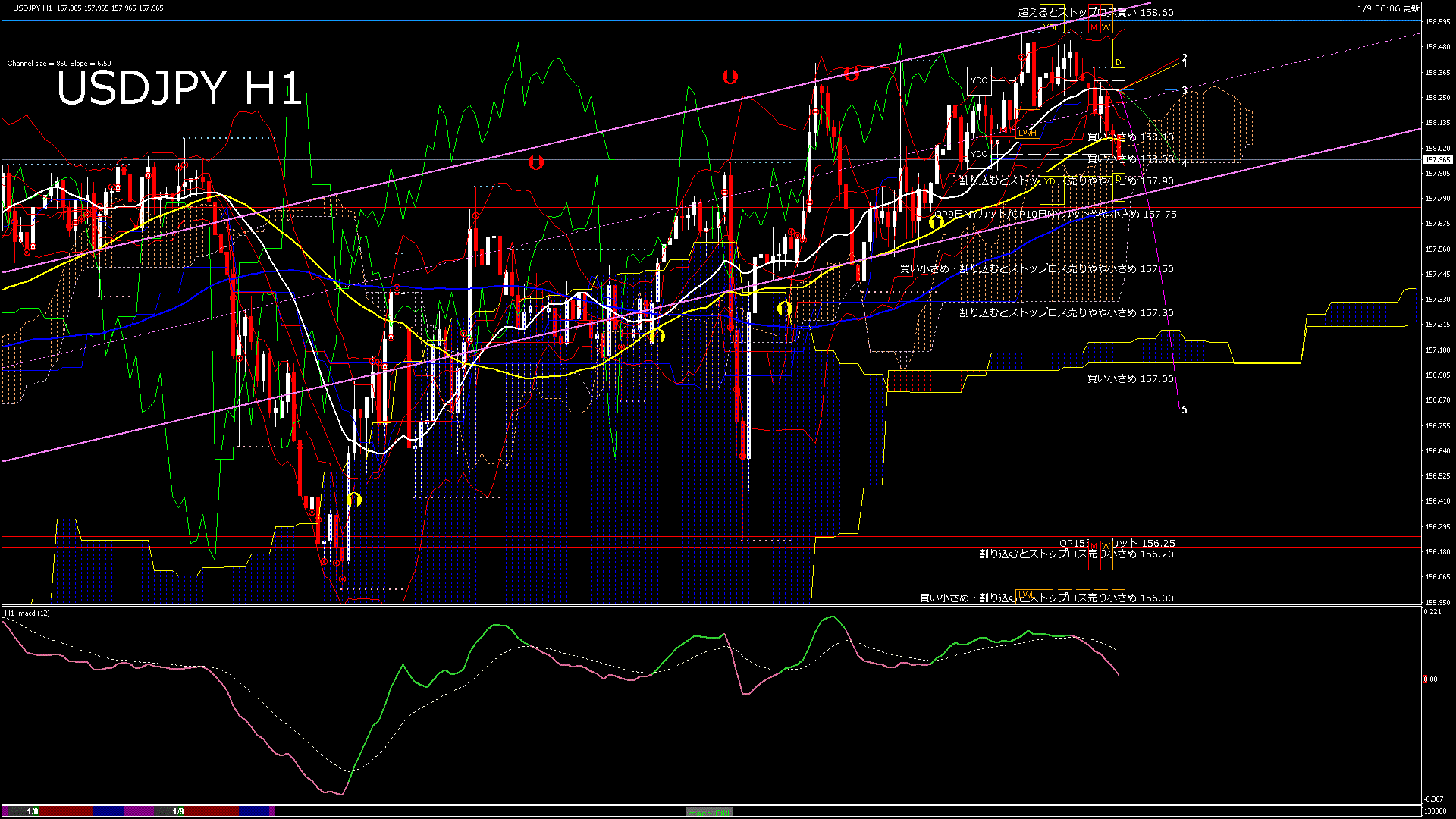
Task: Click the orange LWH label box
Action: [x=1027, y=133]
